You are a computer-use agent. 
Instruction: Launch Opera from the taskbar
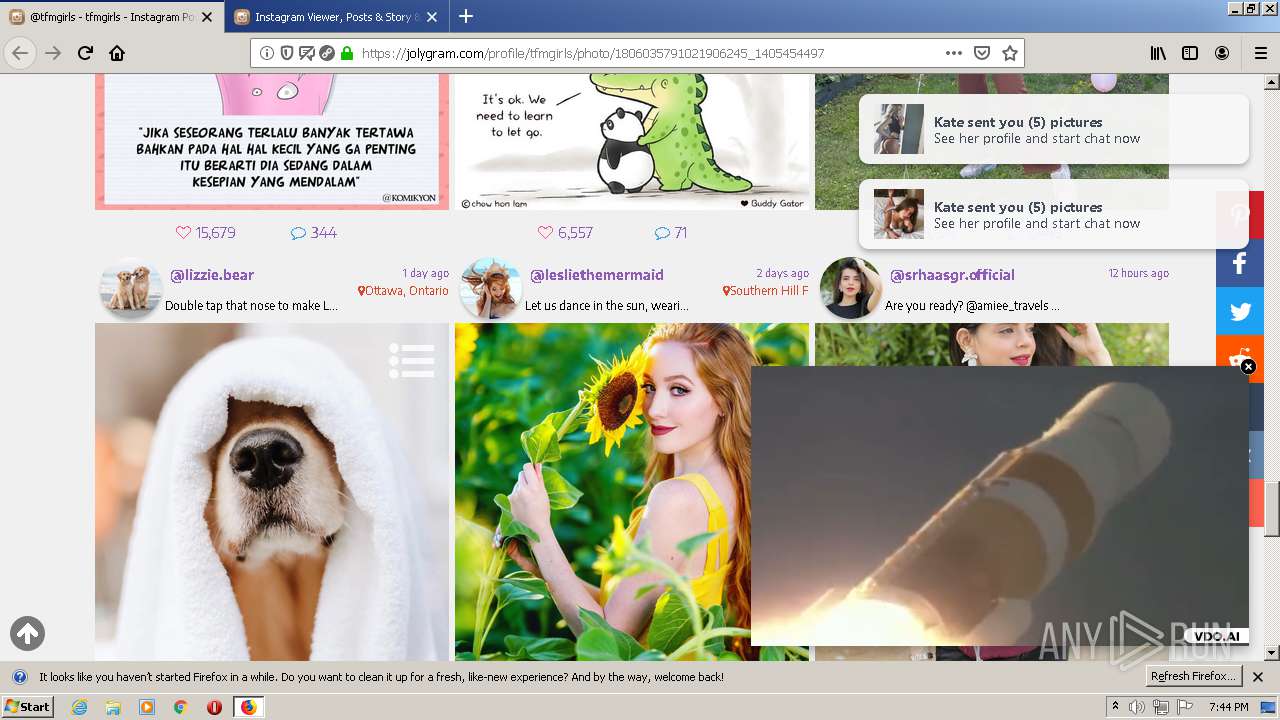(x=214, y=707)
